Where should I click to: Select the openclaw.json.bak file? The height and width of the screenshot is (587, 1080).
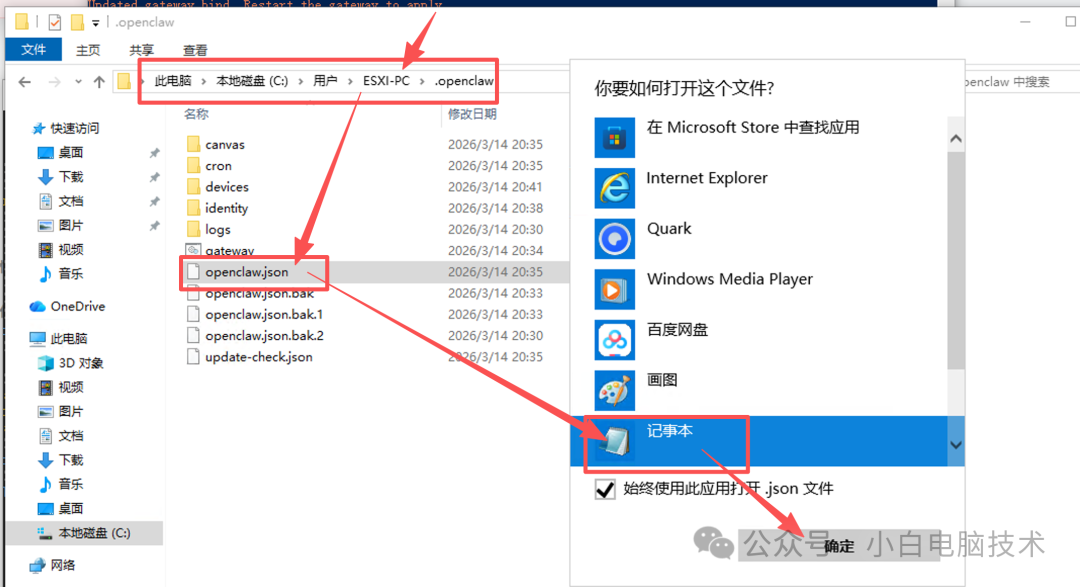(x=259, y=294)
